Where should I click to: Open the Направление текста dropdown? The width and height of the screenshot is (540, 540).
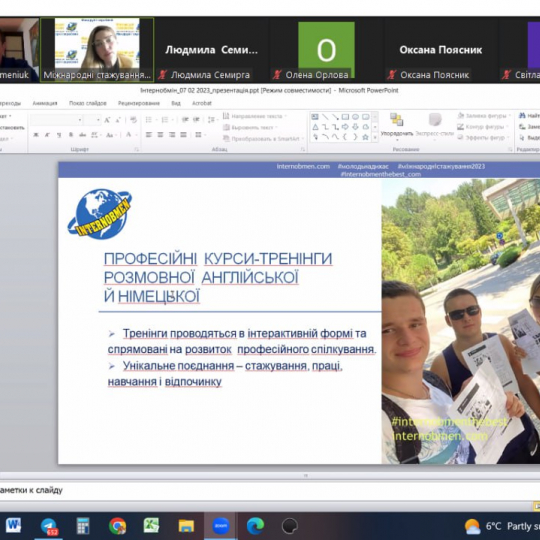(x=255, y=116)
